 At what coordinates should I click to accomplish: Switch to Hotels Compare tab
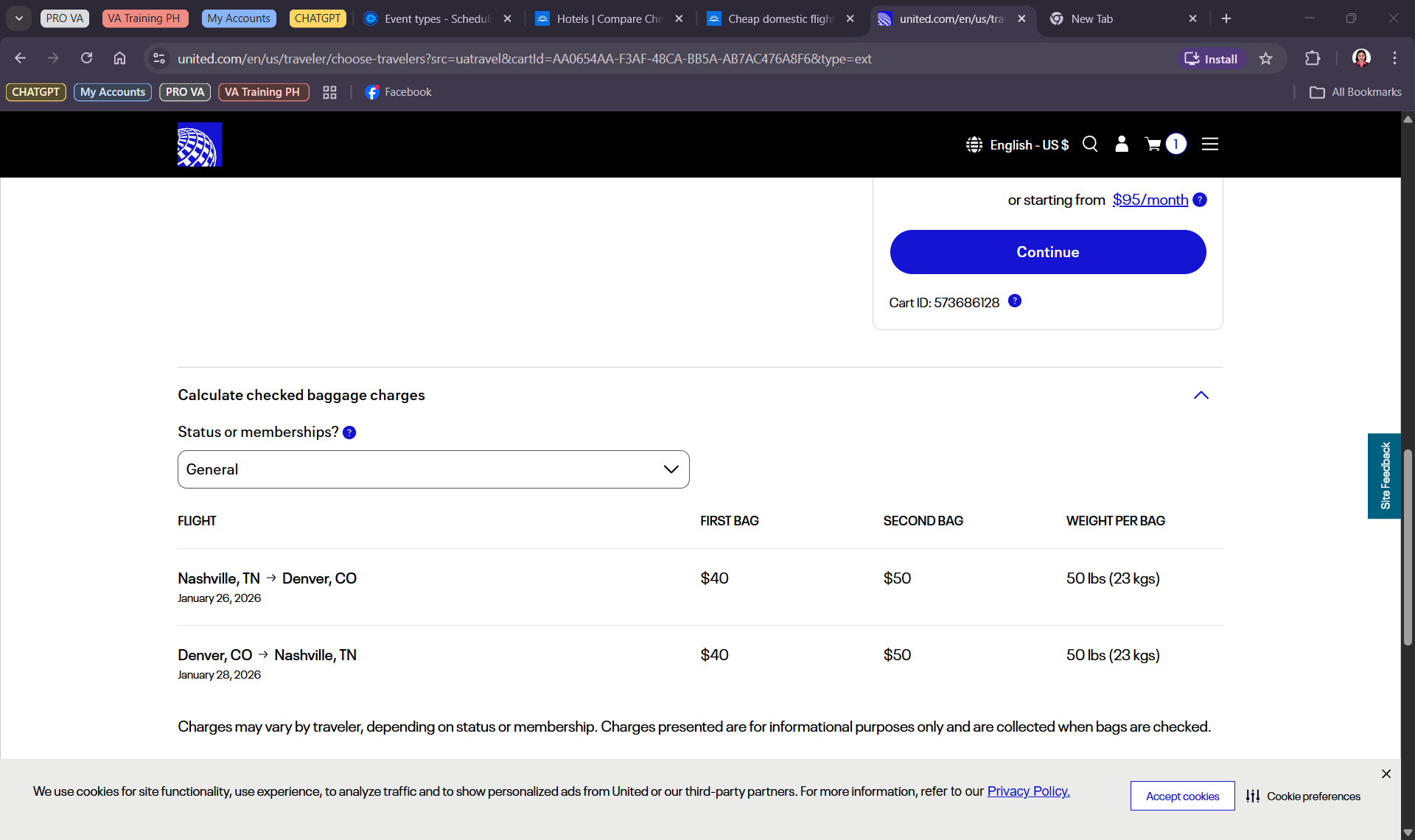[609, 18]
